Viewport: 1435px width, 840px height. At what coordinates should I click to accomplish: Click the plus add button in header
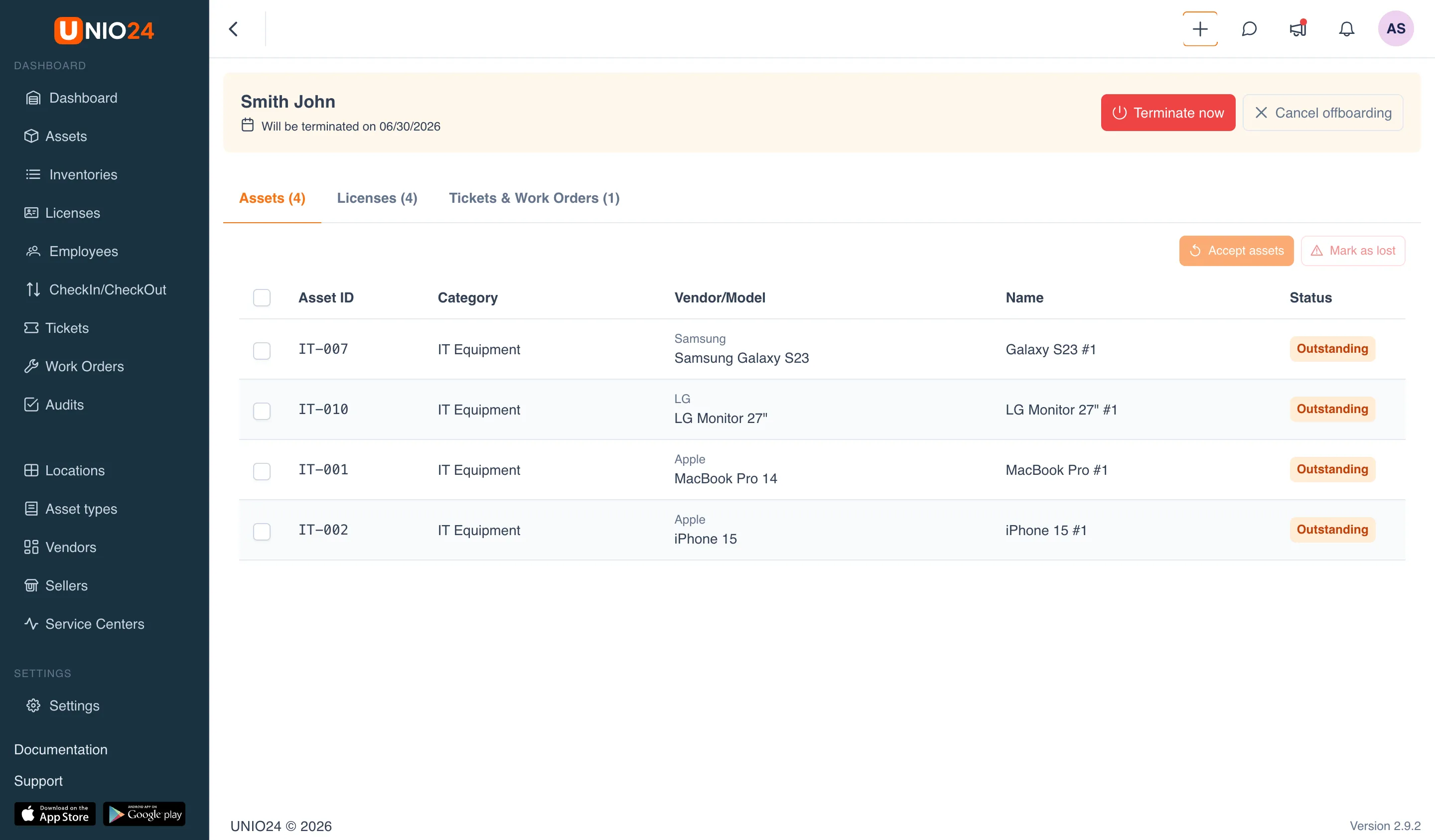click(1200, 29)
